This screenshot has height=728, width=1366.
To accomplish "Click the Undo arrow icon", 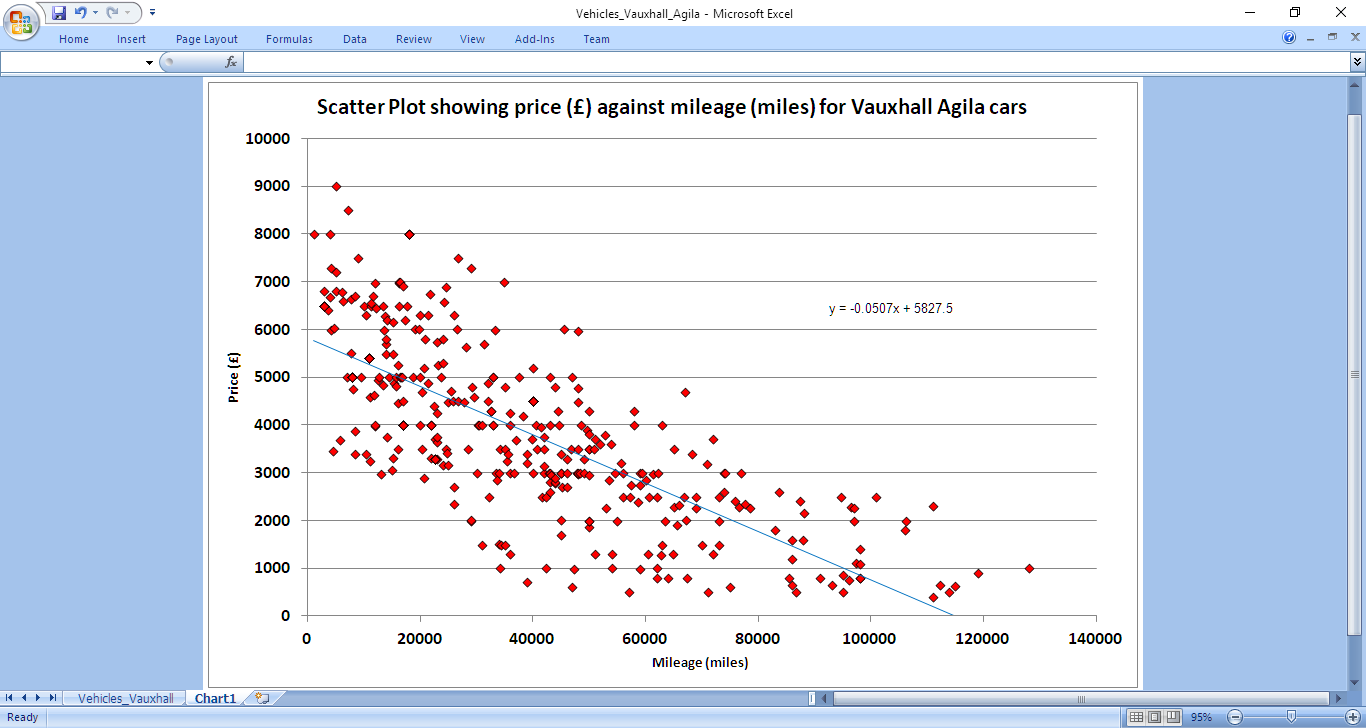I will click(x=80, y=13).
